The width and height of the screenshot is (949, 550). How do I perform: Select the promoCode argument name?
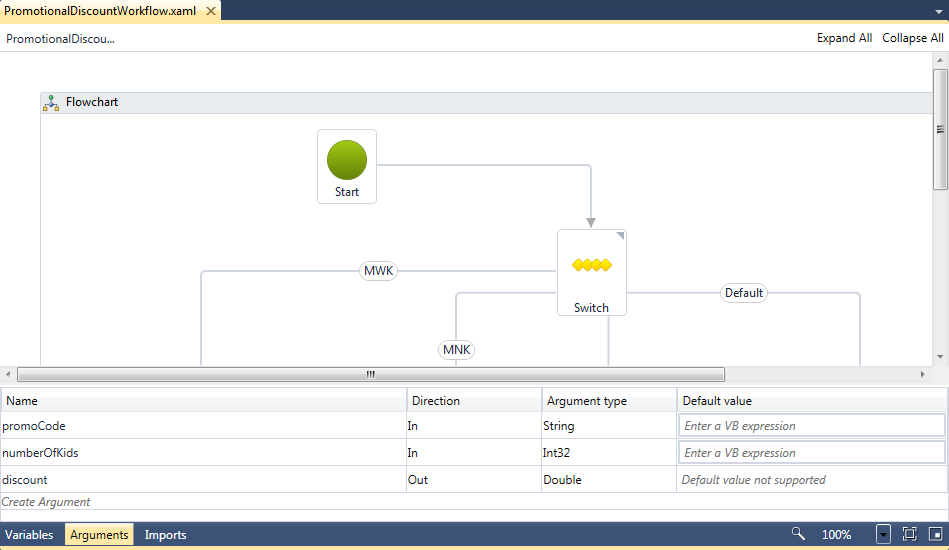[x=34, y=426]
